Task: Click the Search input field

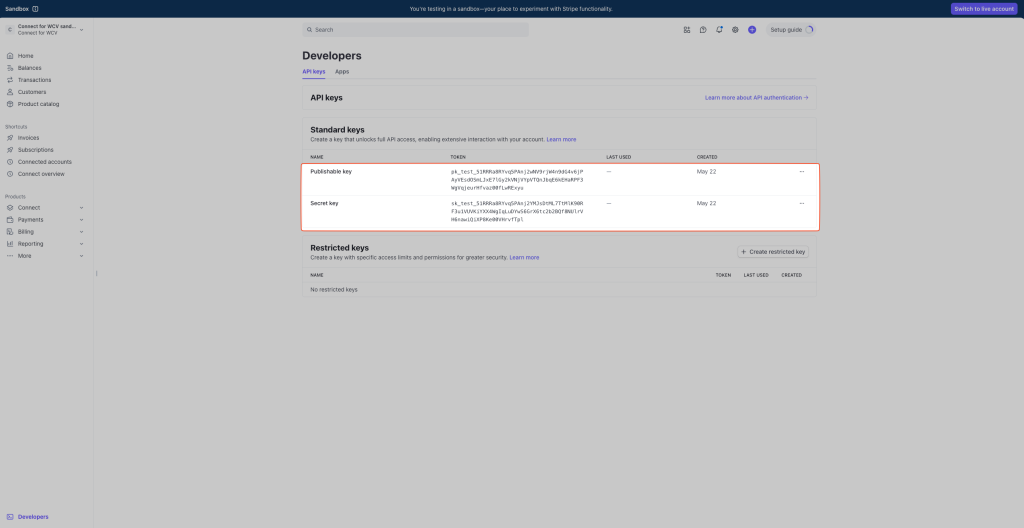Action: 415,30
